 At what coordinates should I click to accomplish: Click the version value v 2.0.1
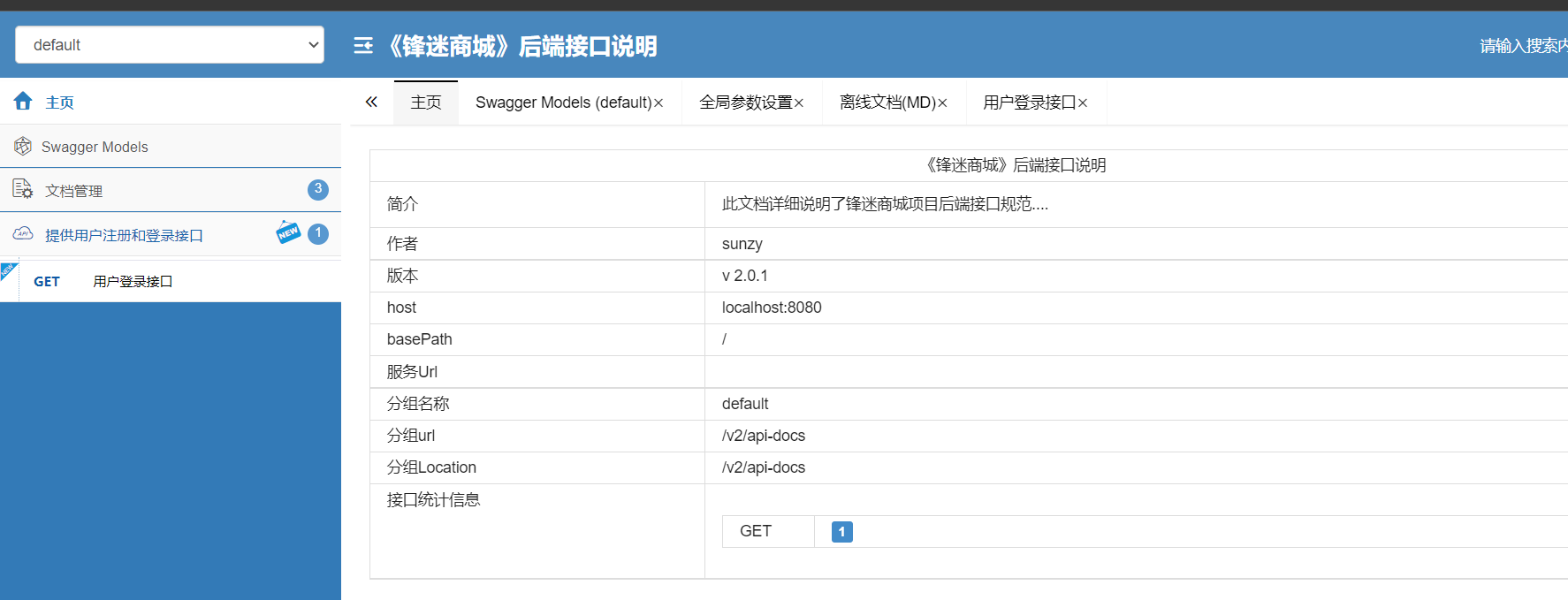click(745, 276)
